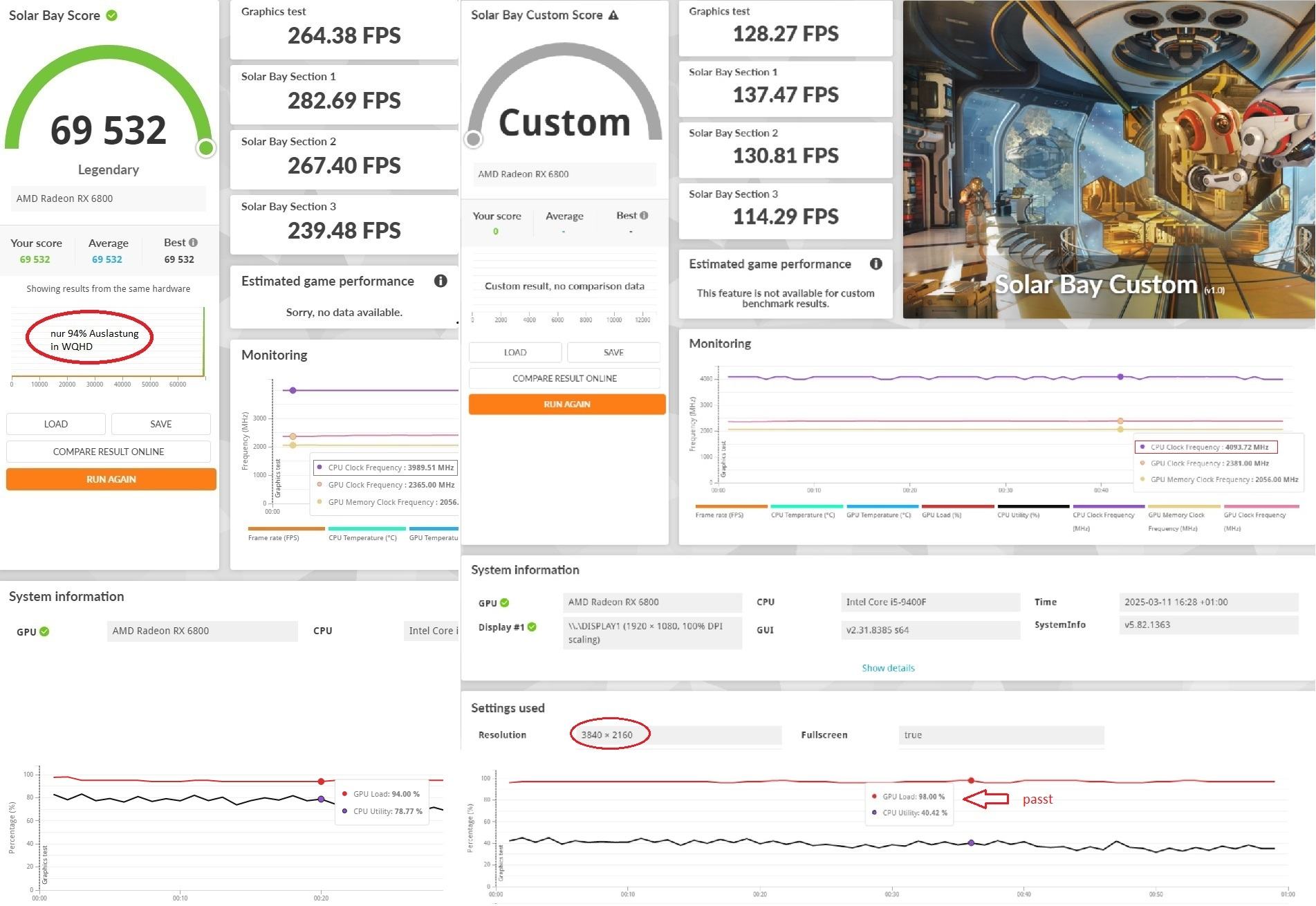Click the Graphics test value 264.38 FPS

[x=344, y=35]
